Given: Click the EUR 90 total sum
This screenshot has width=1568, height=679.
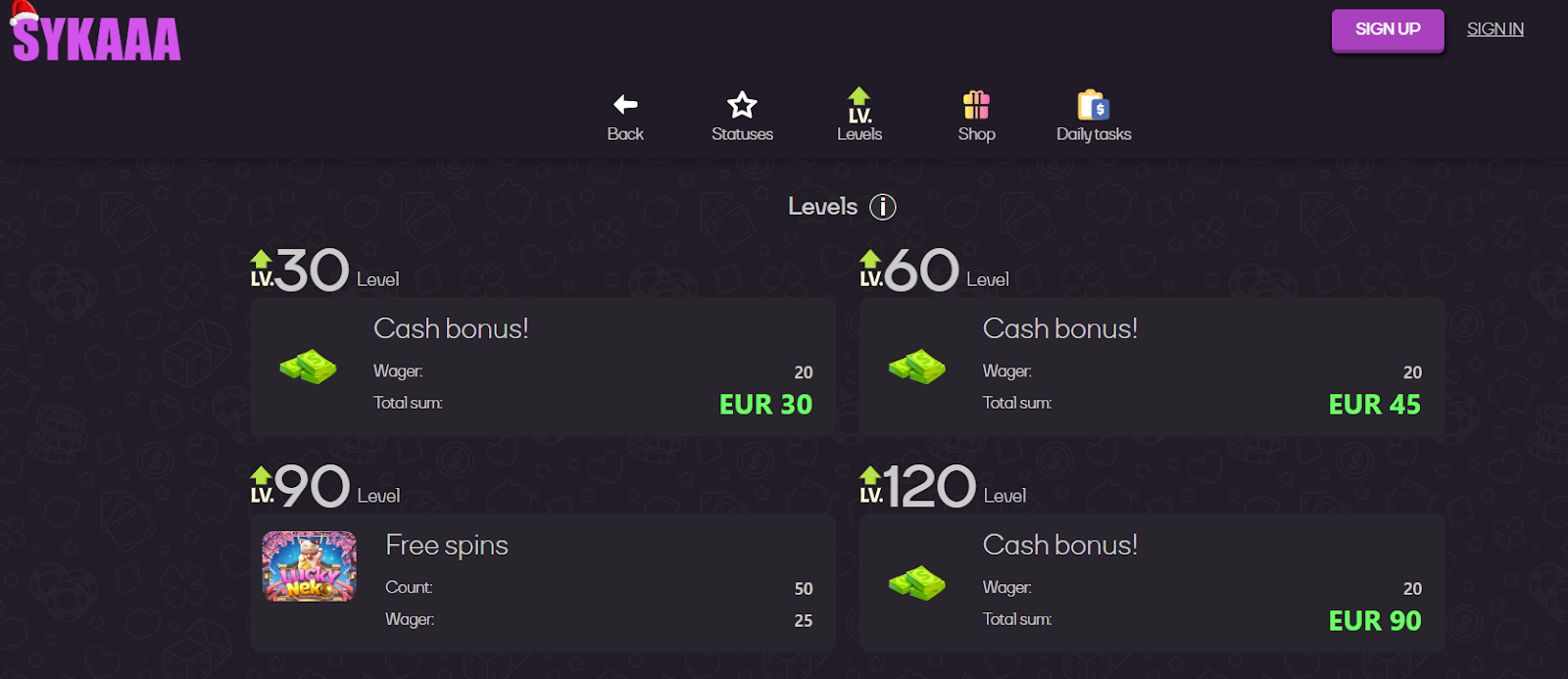Looking at the screenshot, I should tap(1374, 621).
